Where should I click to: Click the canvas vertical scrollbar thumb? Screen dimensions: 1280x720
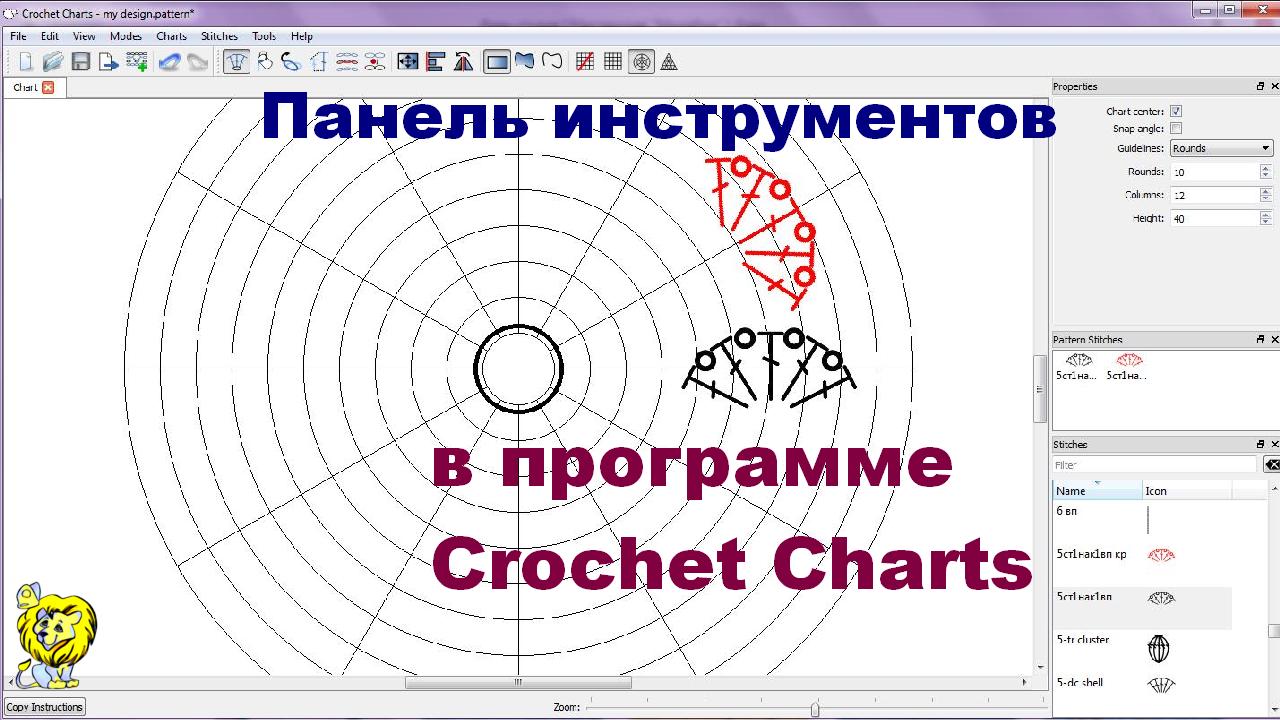click(1041, 388)
